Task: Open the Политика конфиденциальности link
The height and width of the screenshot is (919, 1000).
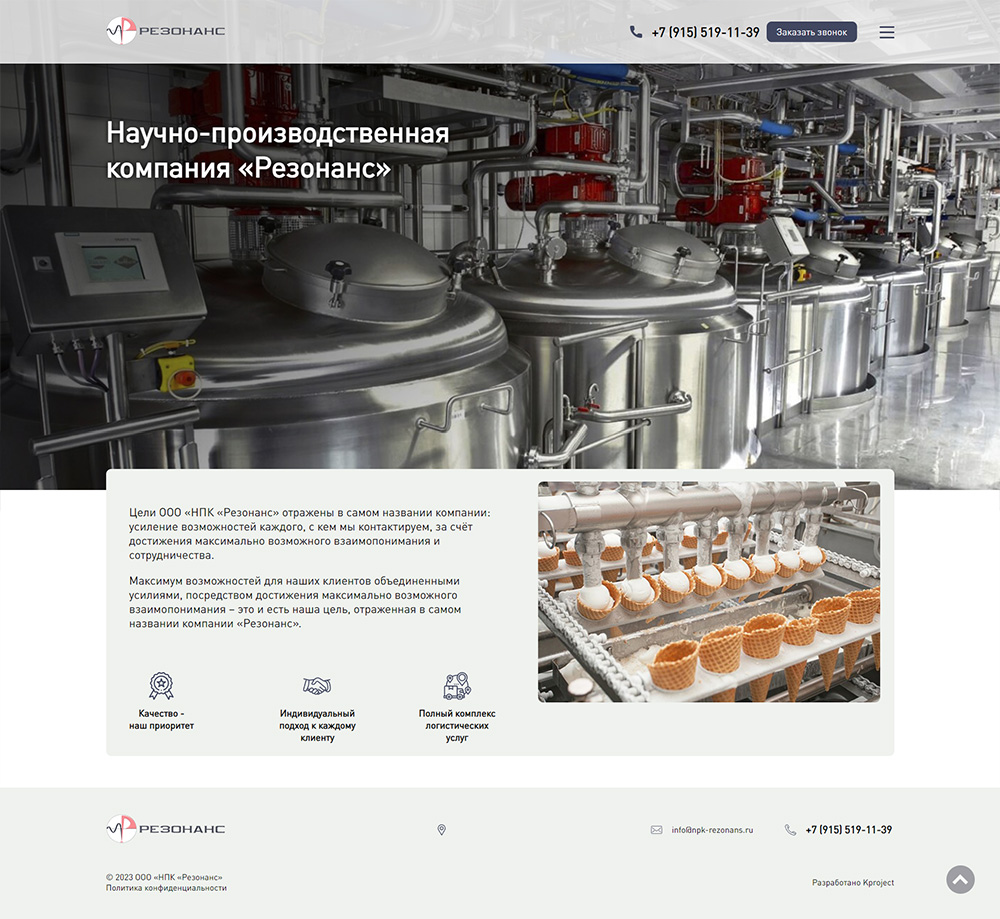Action: pyautogui.click(x=166, y=888)
